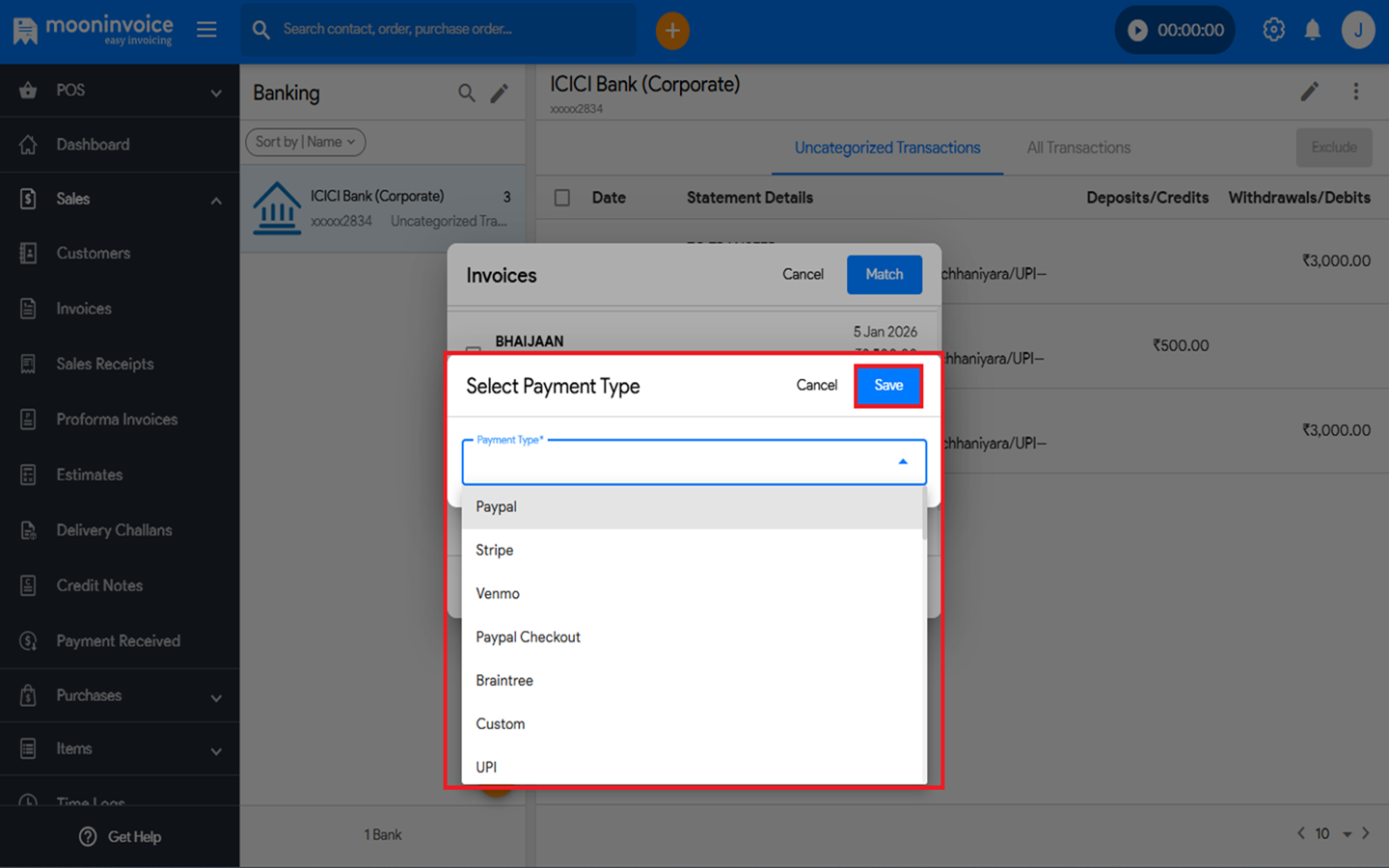Click the Banking panel search icon
Image resolution: width=1389 pixels, height=868 pixels.
pos(466,93)
